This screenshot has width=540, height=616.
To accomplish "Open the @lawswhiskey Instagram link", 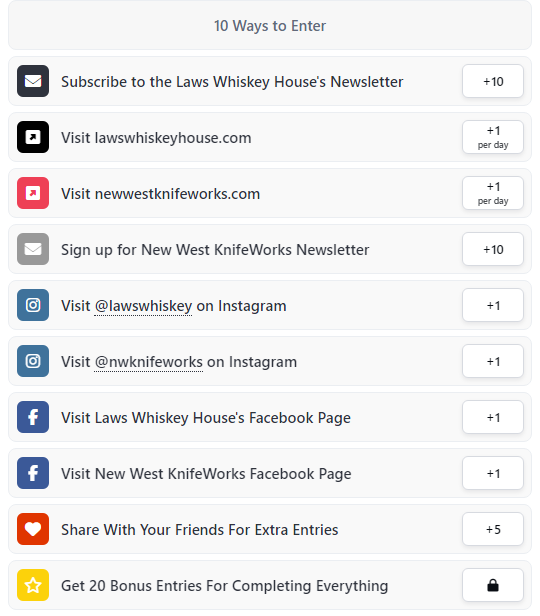I will pos(143,306).
